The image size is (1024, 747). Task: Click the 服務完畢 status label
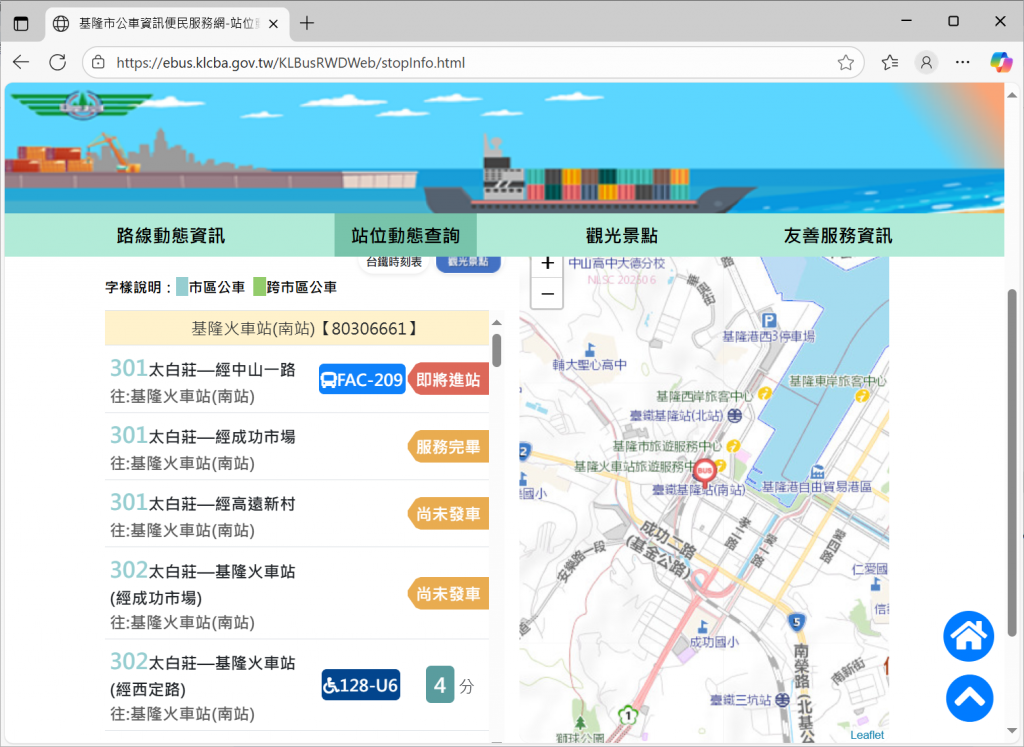448,447
